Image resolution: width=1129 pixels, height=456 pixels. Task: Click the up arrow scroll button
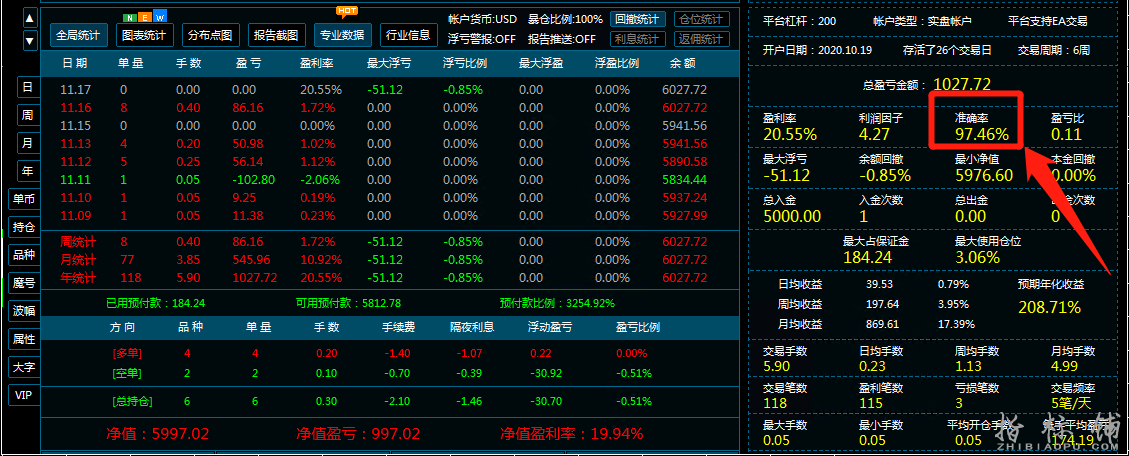[x=29, y=18]
